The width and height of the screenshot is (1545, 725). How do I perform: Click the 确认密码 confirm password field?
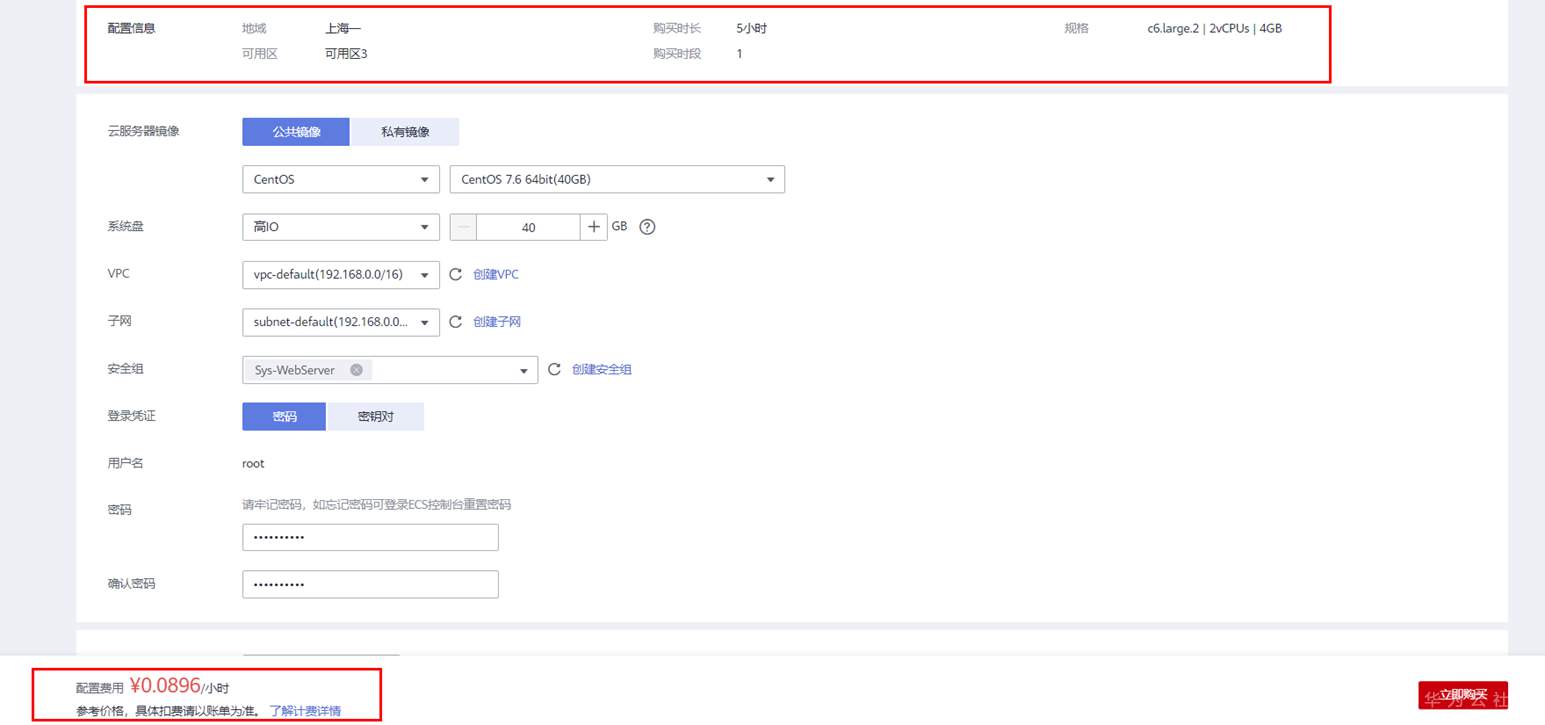(370, 584)
